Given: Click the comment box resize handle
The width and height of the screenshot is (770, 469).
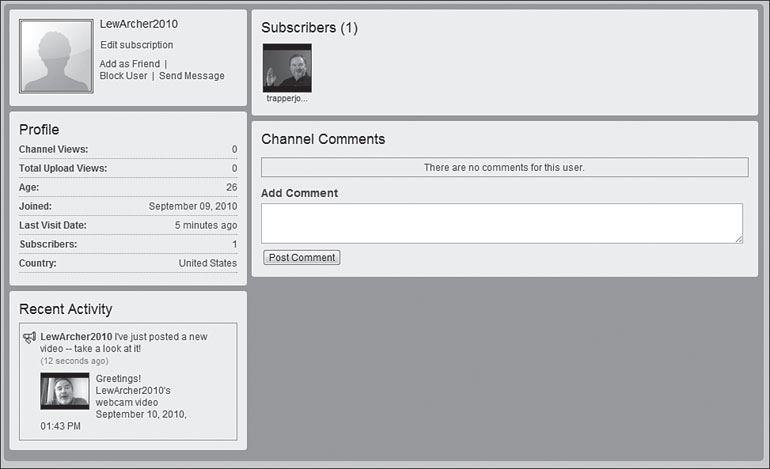Looking at the screenshot, I should (x=738, y=239).
